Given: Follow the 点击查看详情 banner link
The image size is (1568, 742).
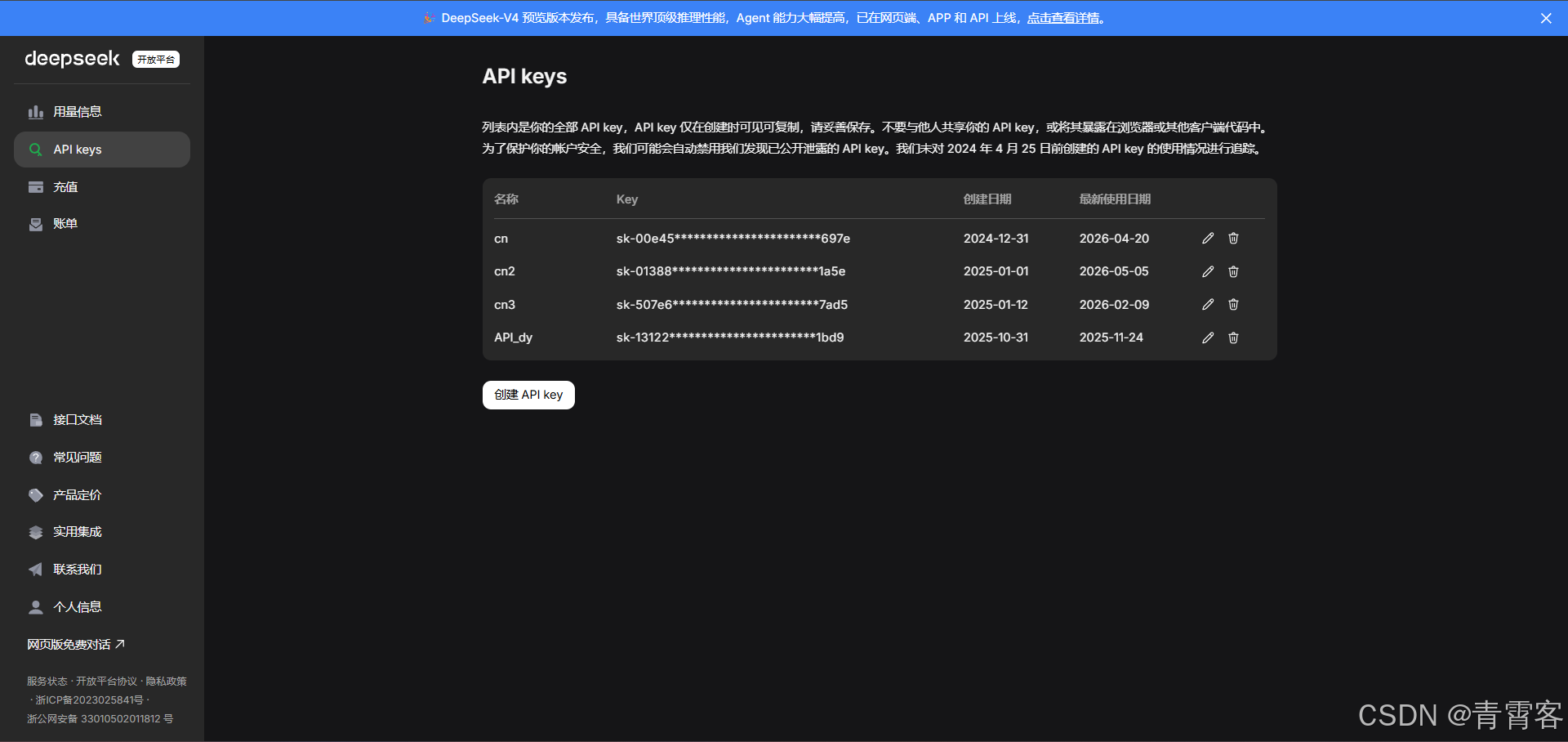Looking at the screenshot, I should point(1063,18).
